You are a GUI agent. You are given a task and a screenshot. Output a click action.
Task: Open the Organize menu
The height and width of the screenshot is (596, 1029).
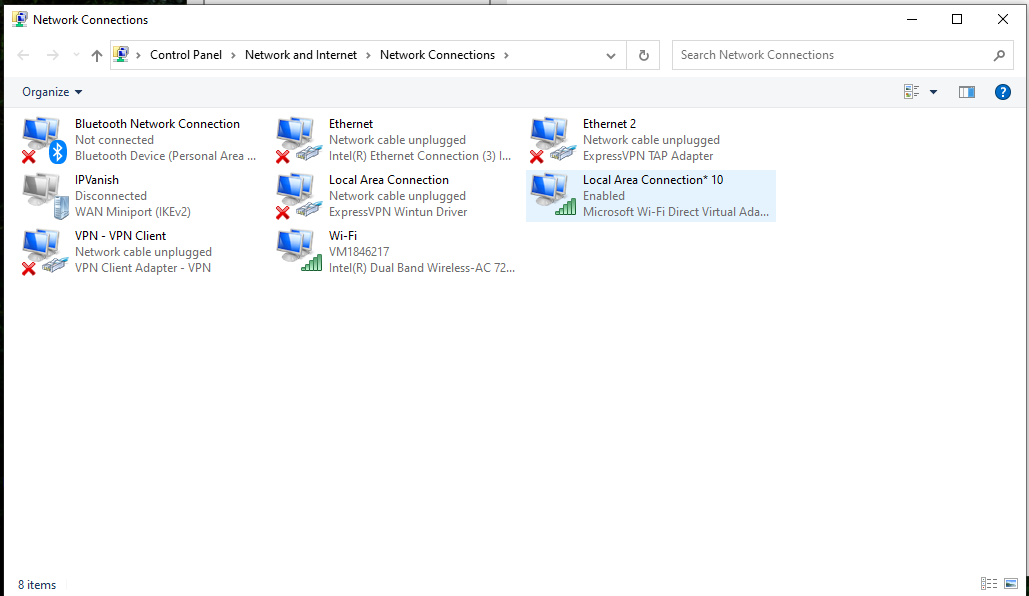52,92
